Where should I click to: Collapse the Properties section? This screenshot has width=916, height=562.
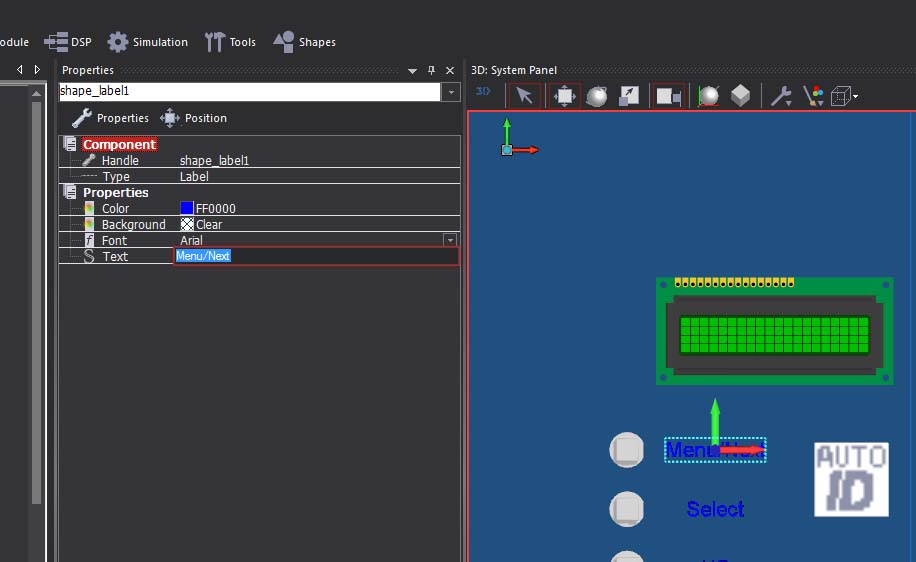coord(70,192)
